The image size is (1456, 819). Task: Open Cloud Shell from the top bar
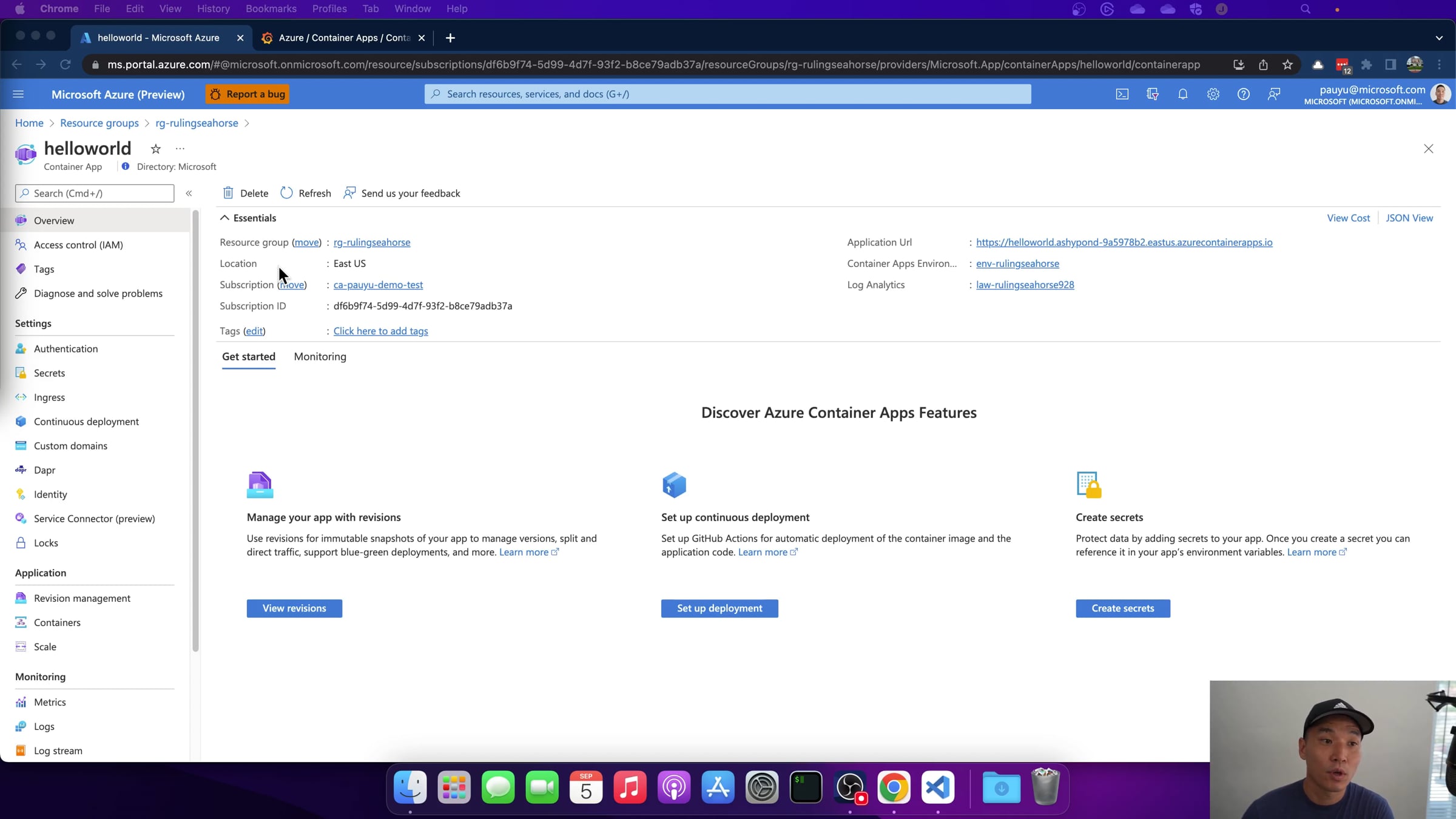pos(1122,94)
